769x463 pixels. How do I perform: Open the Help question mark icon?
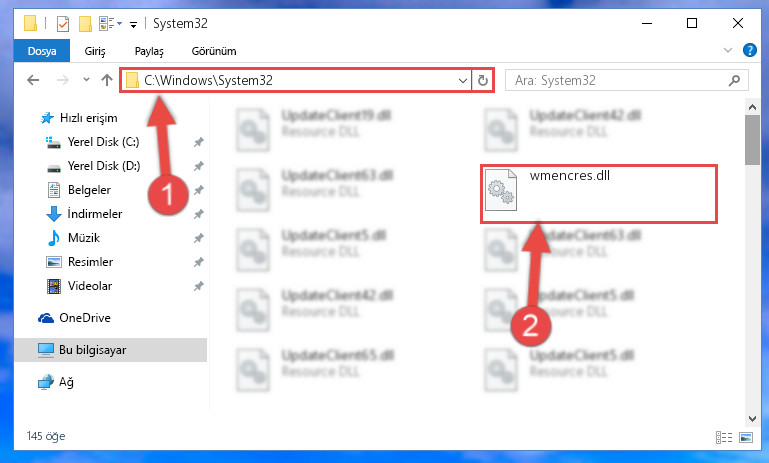click(x=749, y=50)
